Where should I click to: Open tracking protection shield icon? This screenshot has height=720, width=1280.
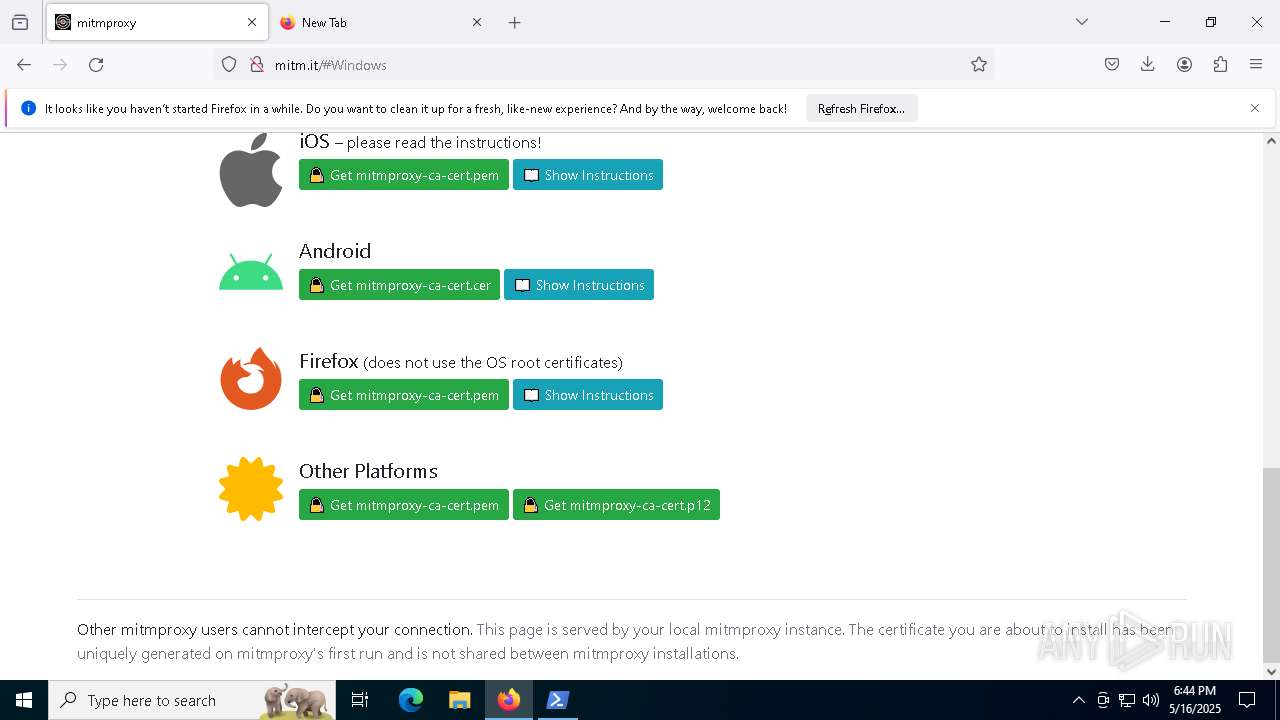tap(229, 65)
